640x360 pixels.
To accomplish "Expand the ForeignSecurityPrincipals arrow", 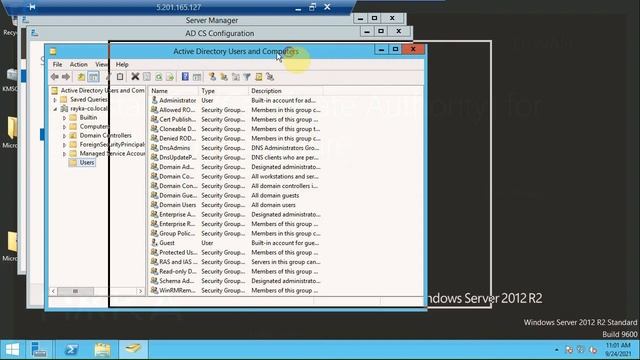I will 64,145.
